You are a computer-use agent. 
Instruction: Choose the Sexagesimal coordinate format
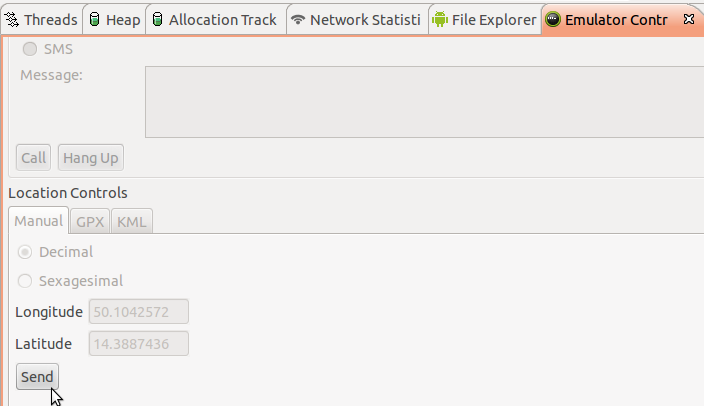coord(25,281)
